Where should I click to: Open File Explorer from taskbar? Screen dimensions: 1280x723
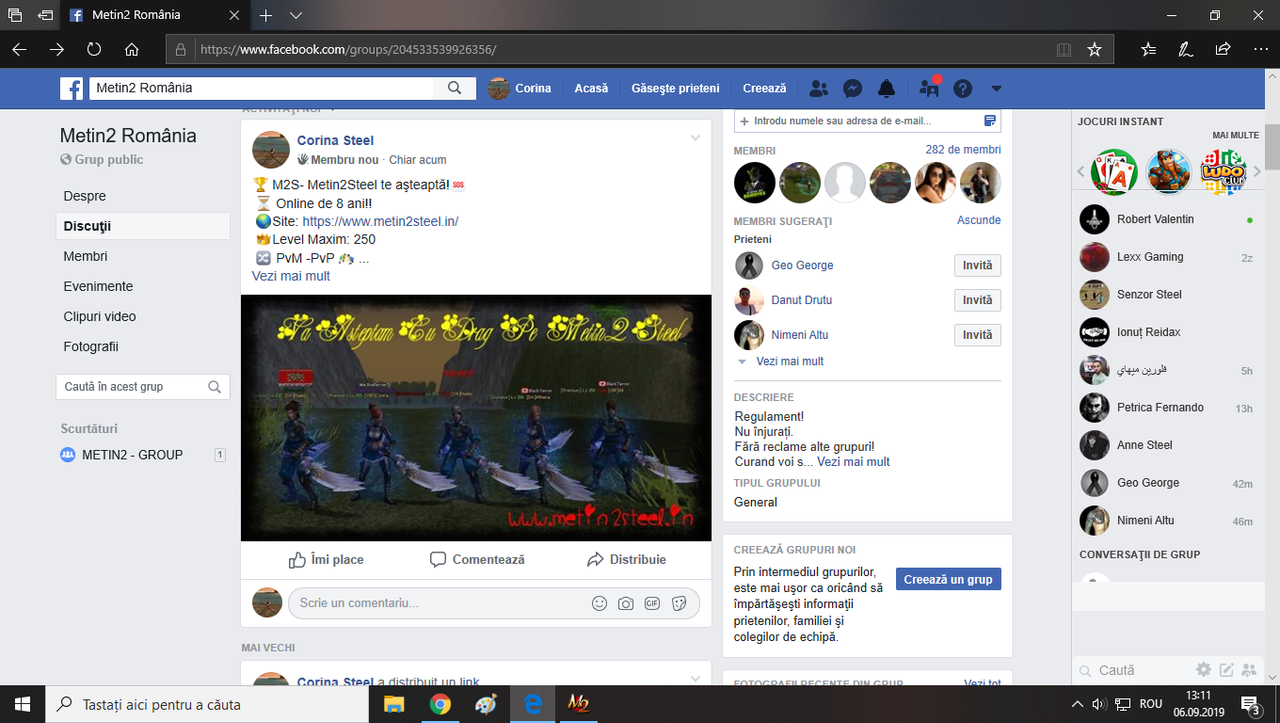(x=393, y=704)
